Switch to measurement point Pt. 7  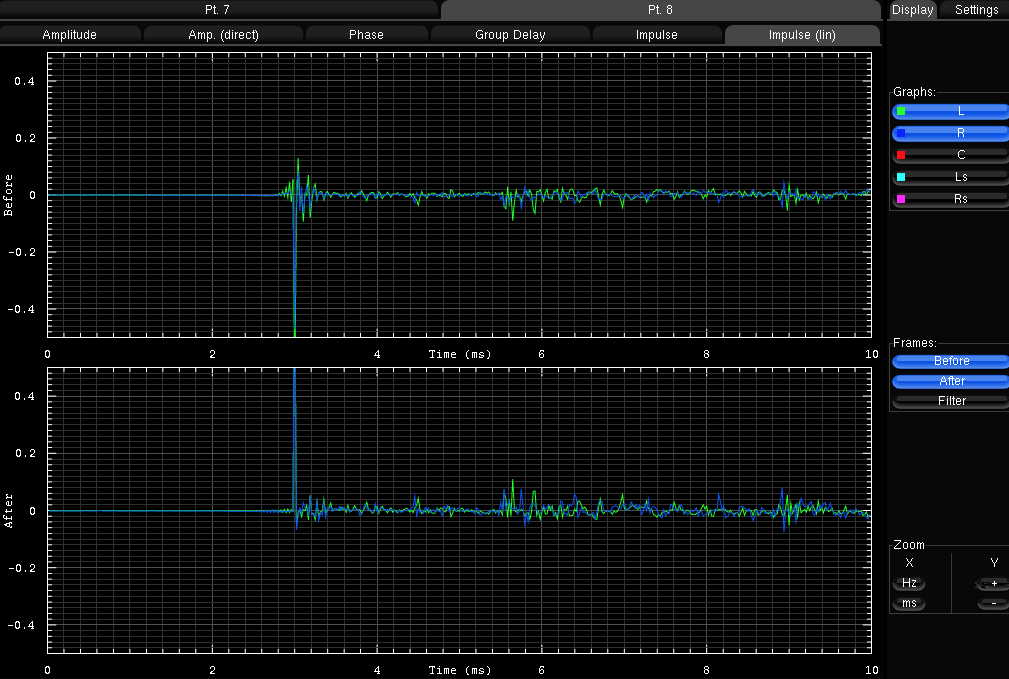(218, 10)
